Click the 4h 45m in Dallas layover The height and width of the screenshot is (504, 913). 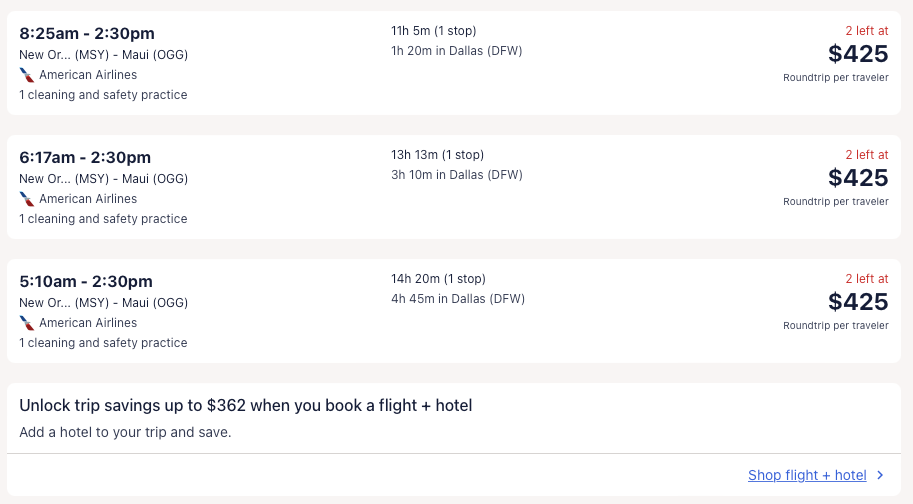point(457,299)
